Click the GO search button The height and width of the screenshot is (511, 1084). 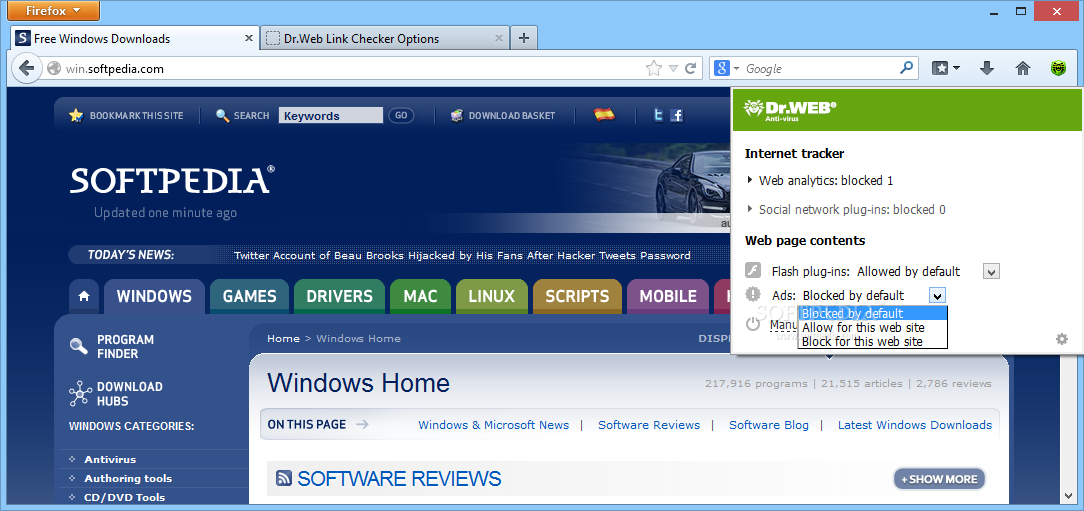401,115
